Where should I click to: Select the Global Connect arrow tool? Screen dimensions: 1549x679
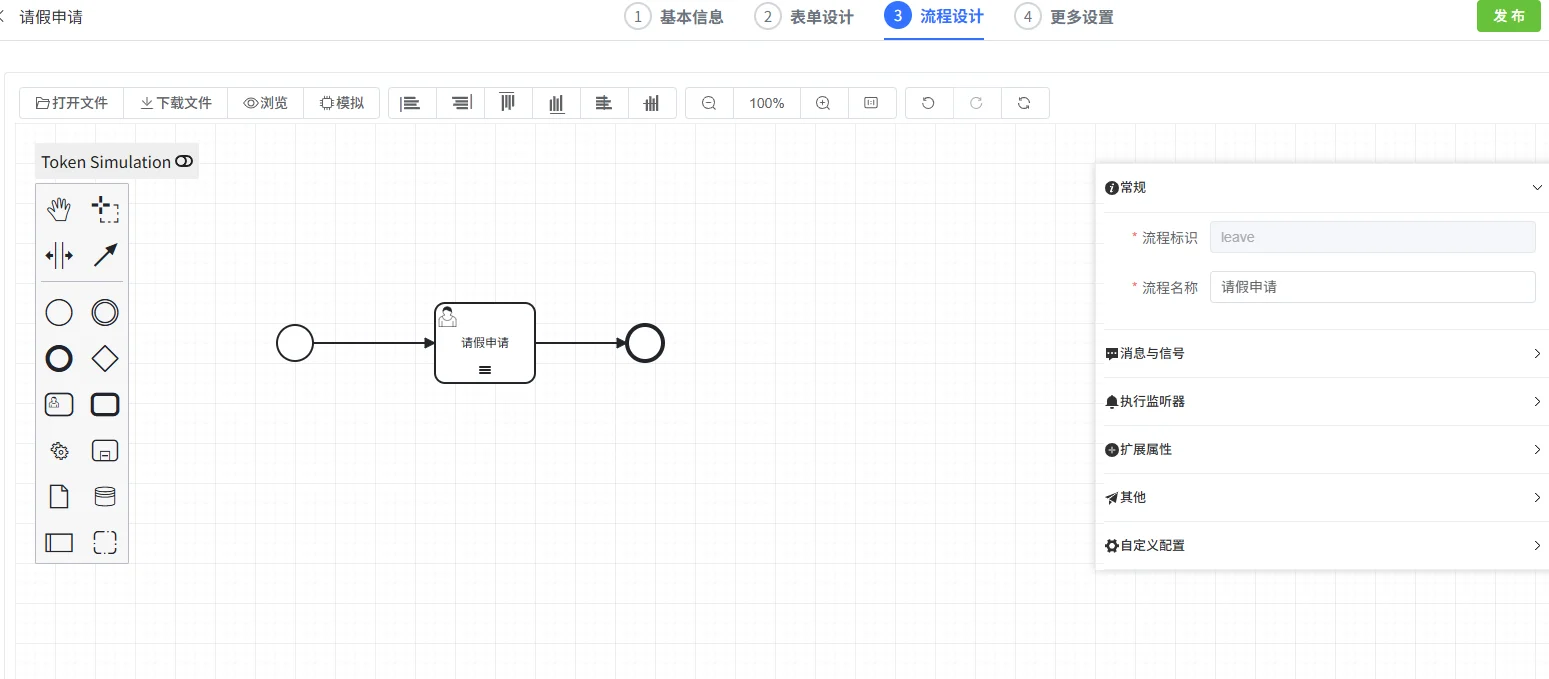tap(104, 255)
